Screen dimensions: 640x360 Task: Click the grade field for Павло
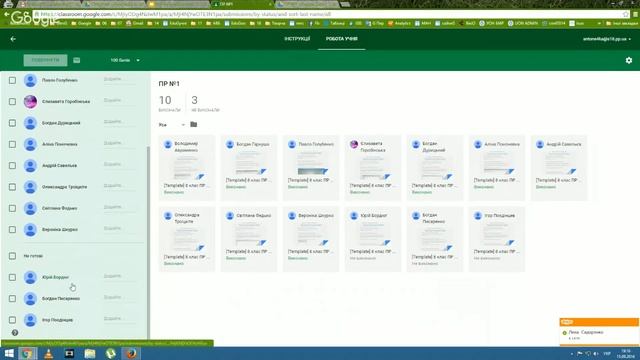click(119, 79)
